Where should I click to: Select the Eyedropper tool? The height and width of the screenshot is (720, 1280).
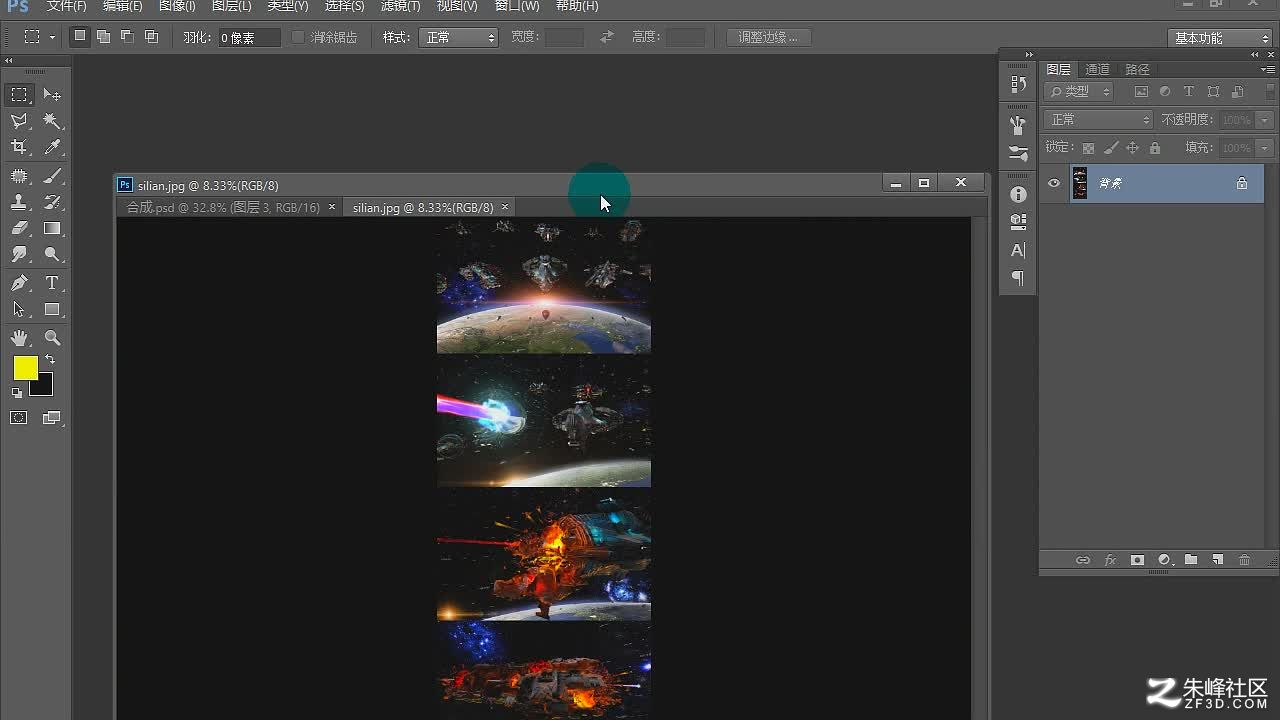[53, 147]
